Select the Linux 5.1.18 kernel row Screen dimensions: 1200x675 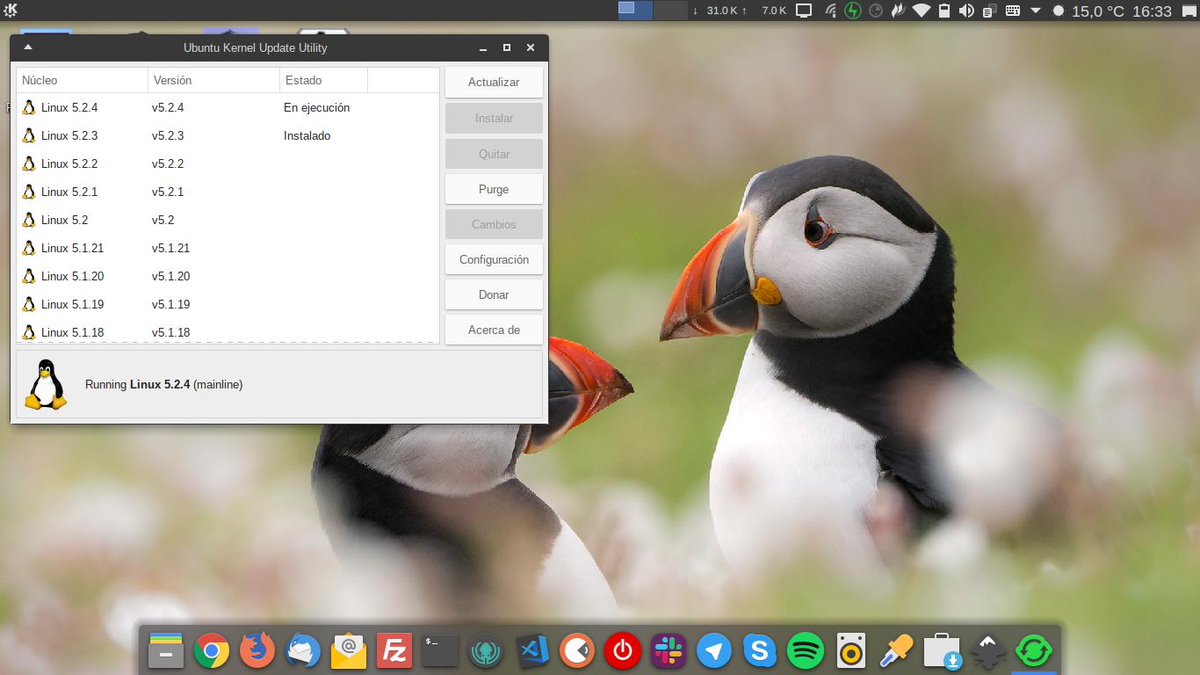pyautogui.click(x=228, y=331)
